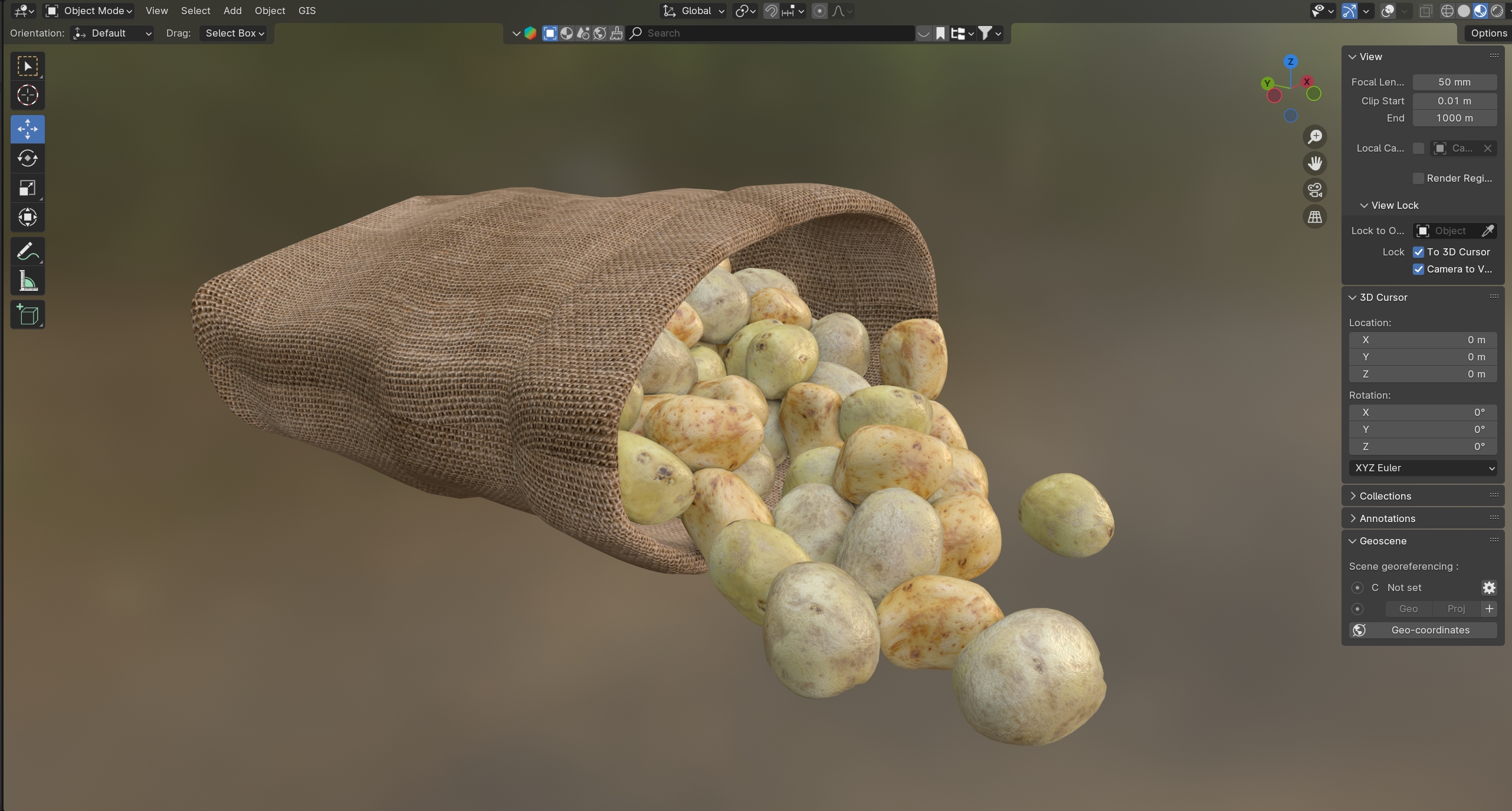
Task: Uncheck Lock To 3D Cursor
Action: click(x=1418, y=252)
